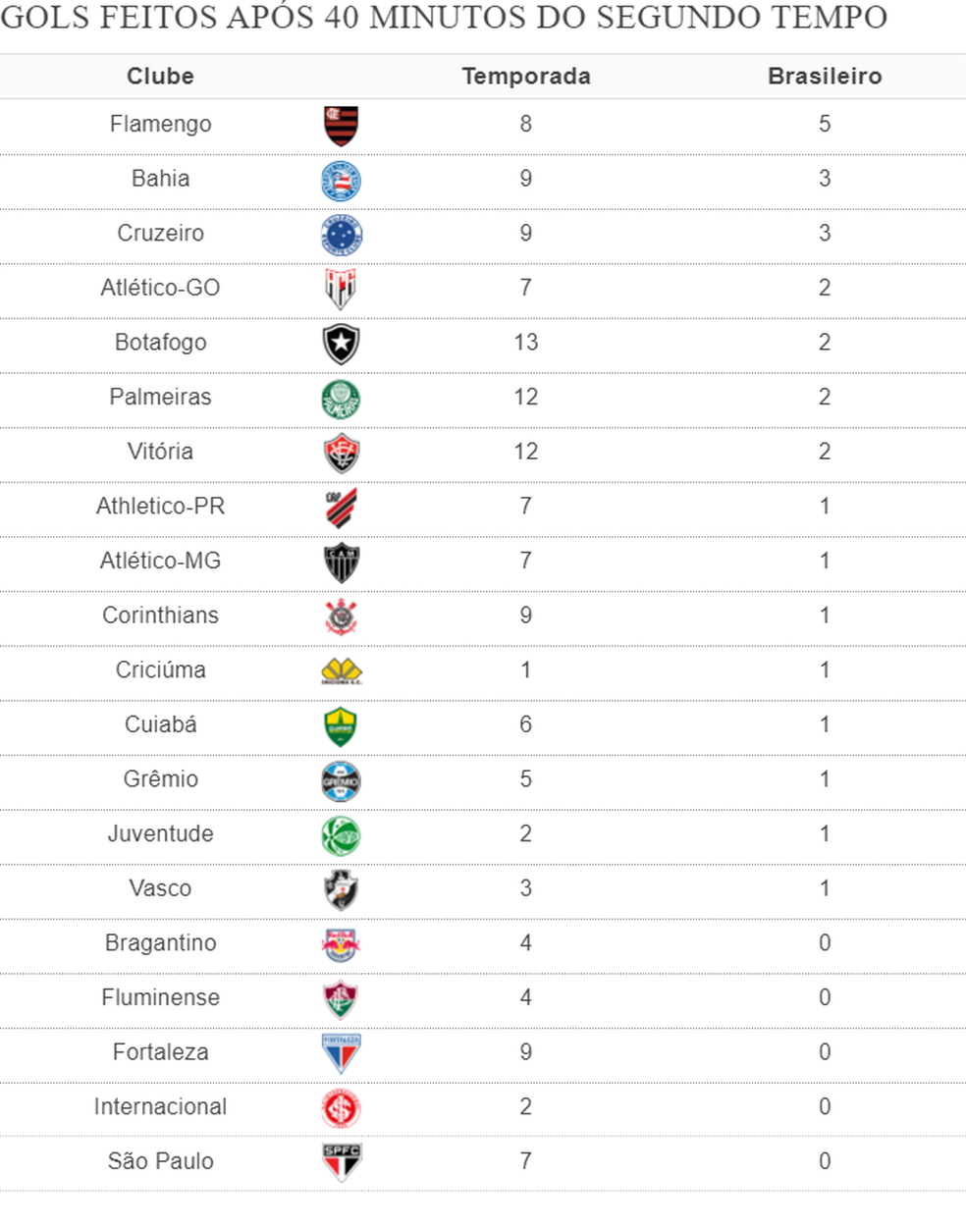
Task: Select the Cruzeiro club crest
Action: [342, 235]
